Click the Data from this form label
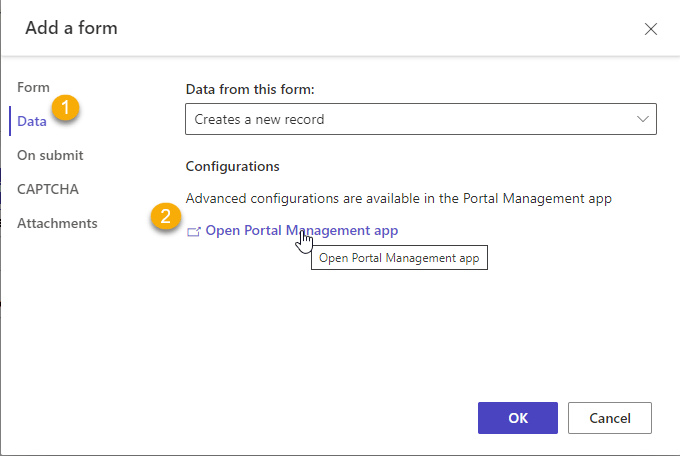This screenshot has height=456, width=680. (250, 89)
